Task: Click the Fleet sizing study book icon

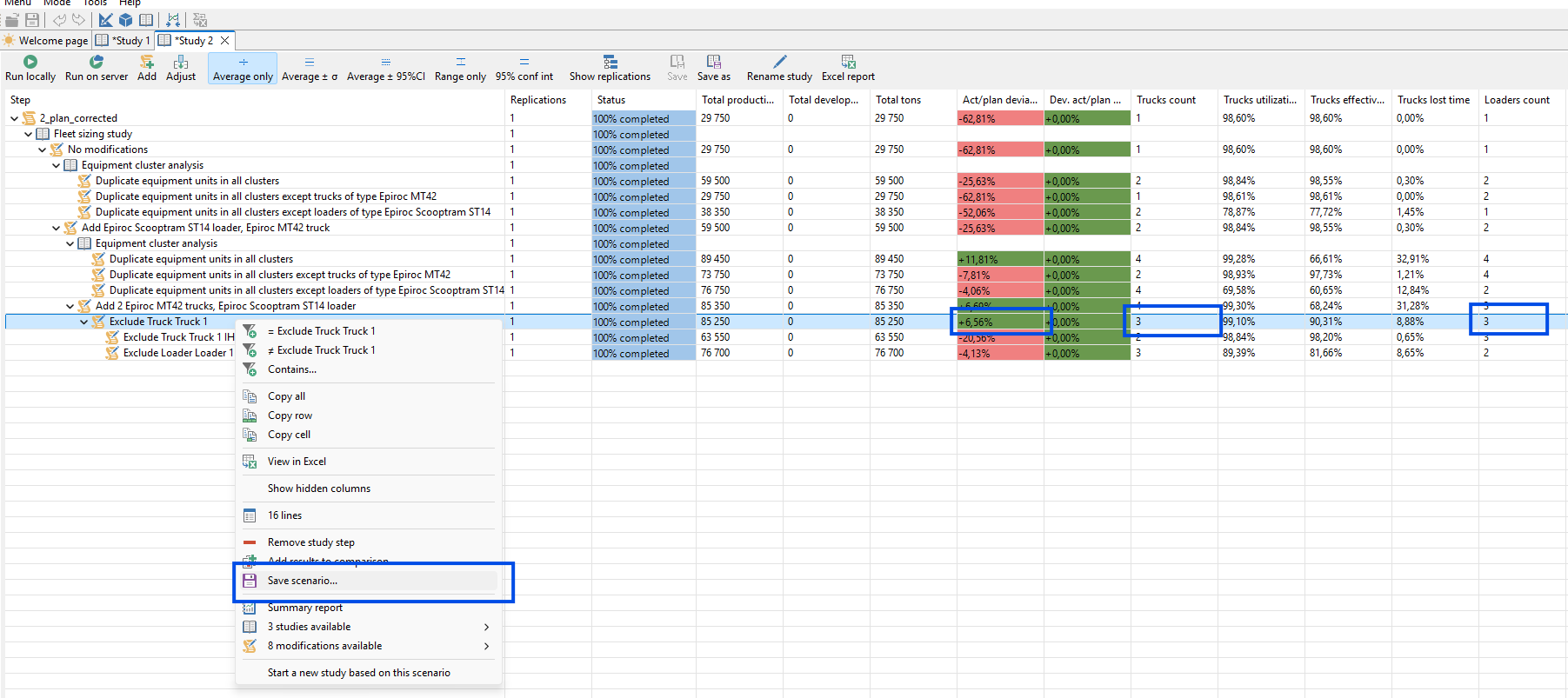Action: click(x=43, y=134)
